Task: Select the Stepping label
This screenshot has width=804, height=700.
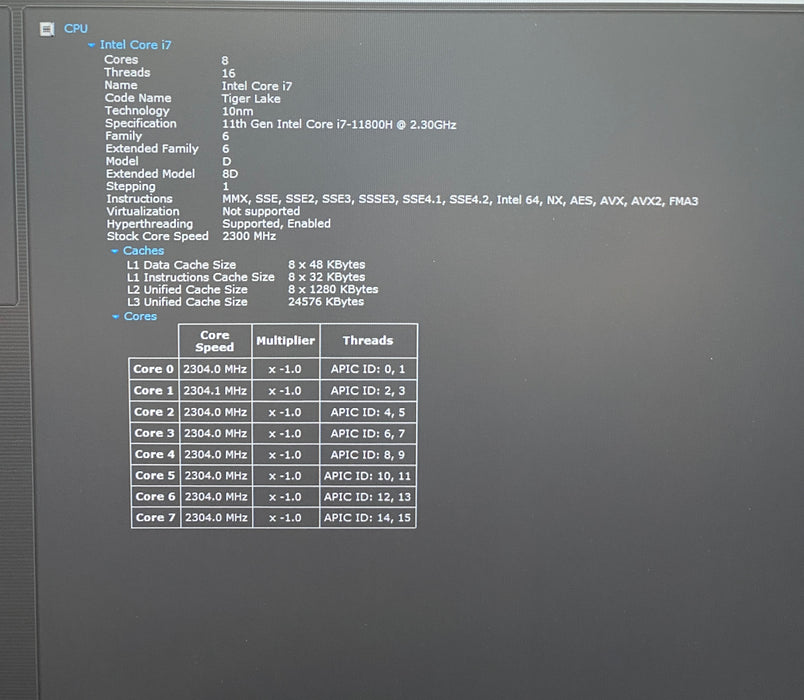Action: (x=131, y=186)
